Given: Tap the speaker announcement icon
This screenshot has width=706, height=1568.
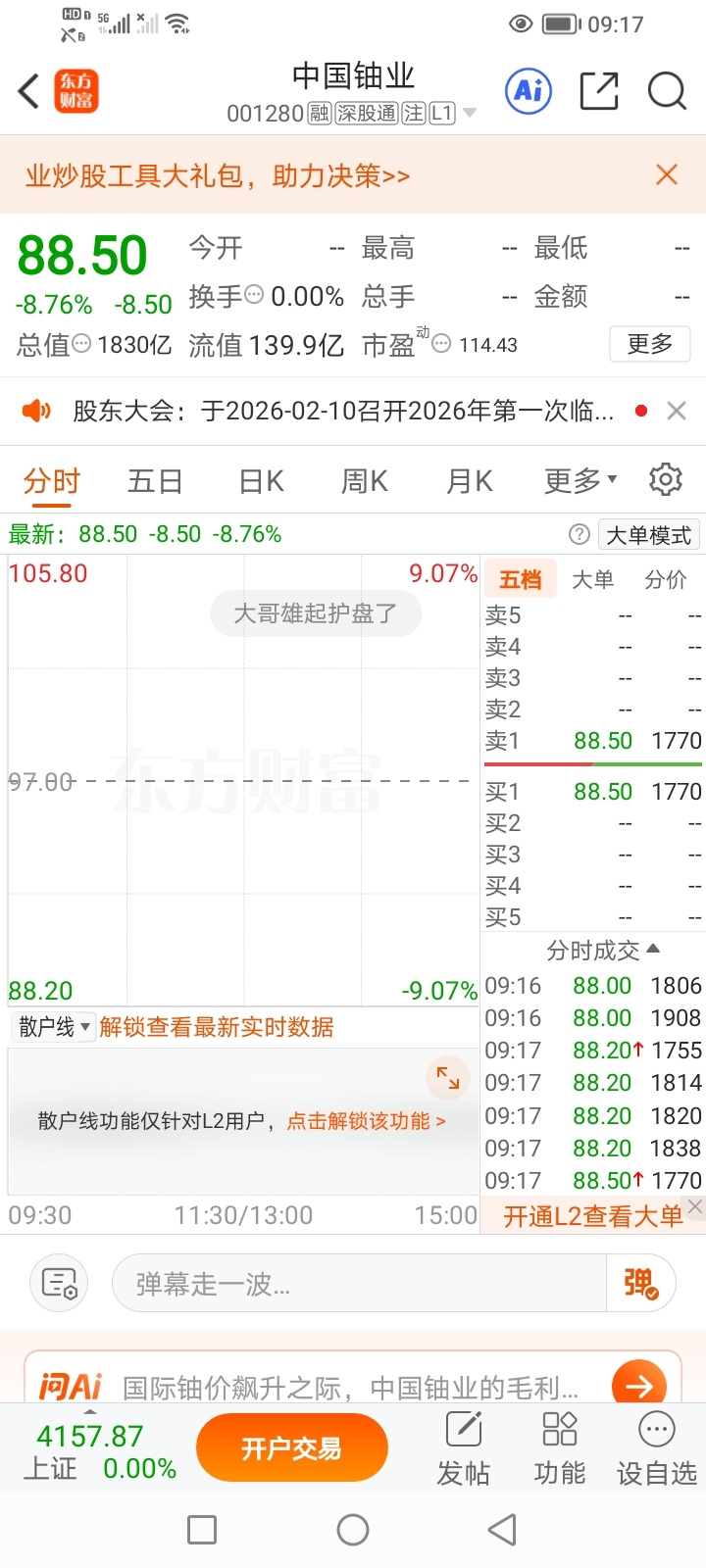Looking at the screenshot, I should pyautogui.click(x=36, y=411).
